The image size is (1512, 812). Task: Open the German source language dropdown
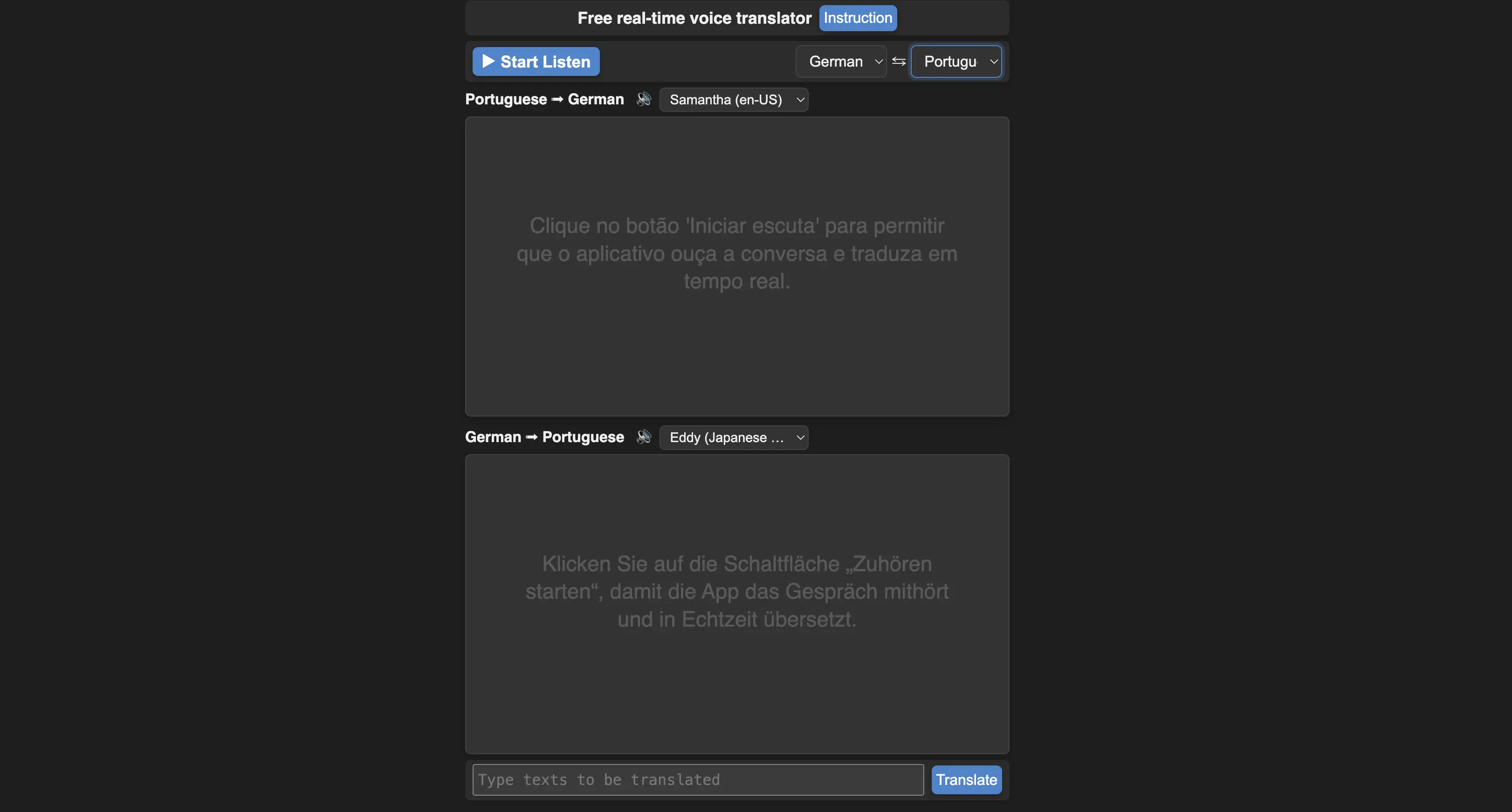[841, 61]
